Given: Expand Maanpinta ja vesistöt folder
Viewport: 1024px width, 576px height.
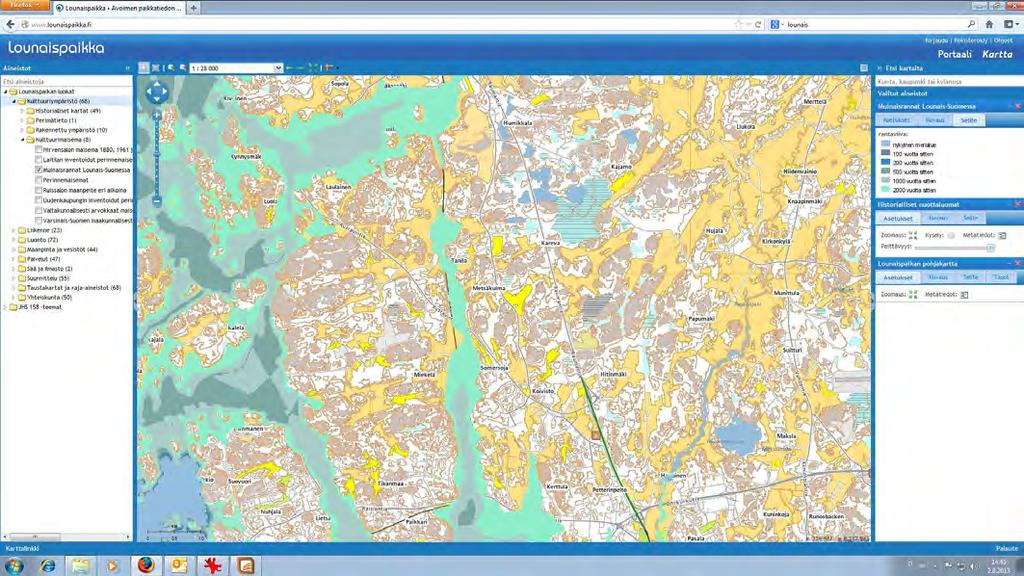Looking at the screenshot, I should click(x=14, y=249).
